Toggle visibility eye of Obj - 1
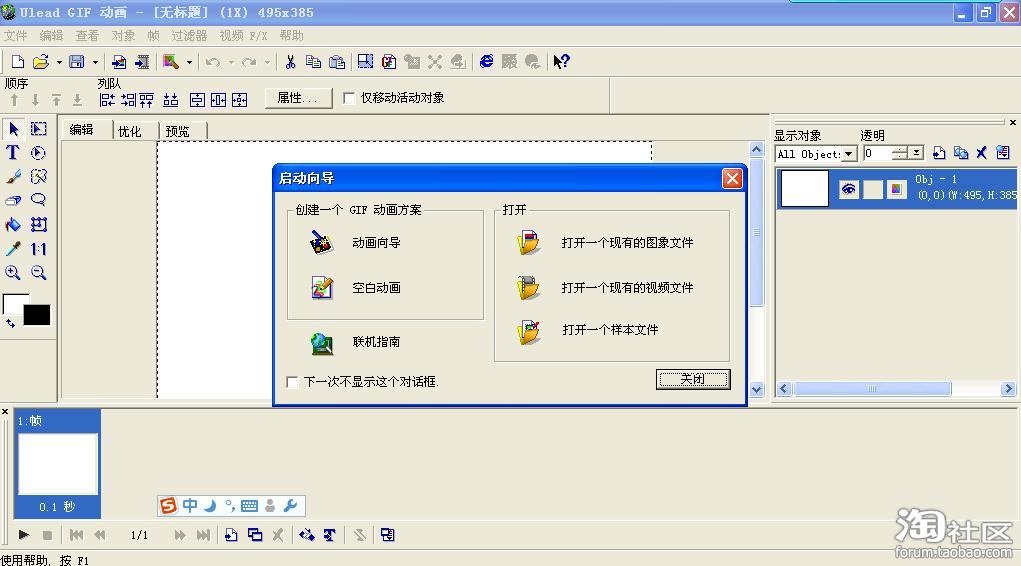This screenshot has height=566, width=1021. [848, 189]
